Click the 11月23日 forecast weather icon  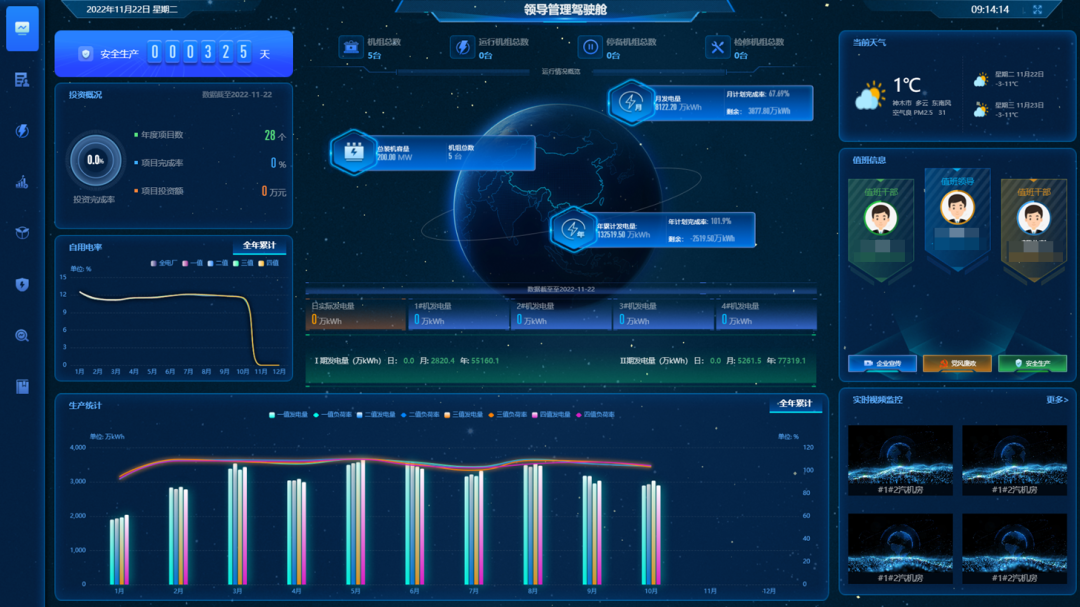(x=980, y=110)
